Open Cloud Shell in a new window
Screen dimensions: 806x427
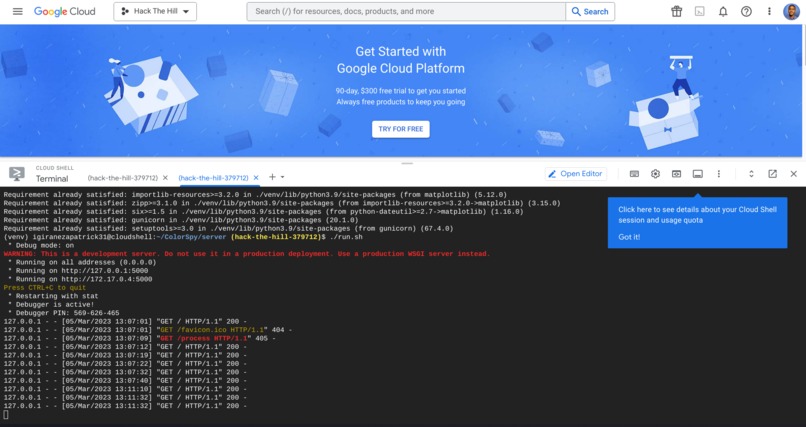772,174
